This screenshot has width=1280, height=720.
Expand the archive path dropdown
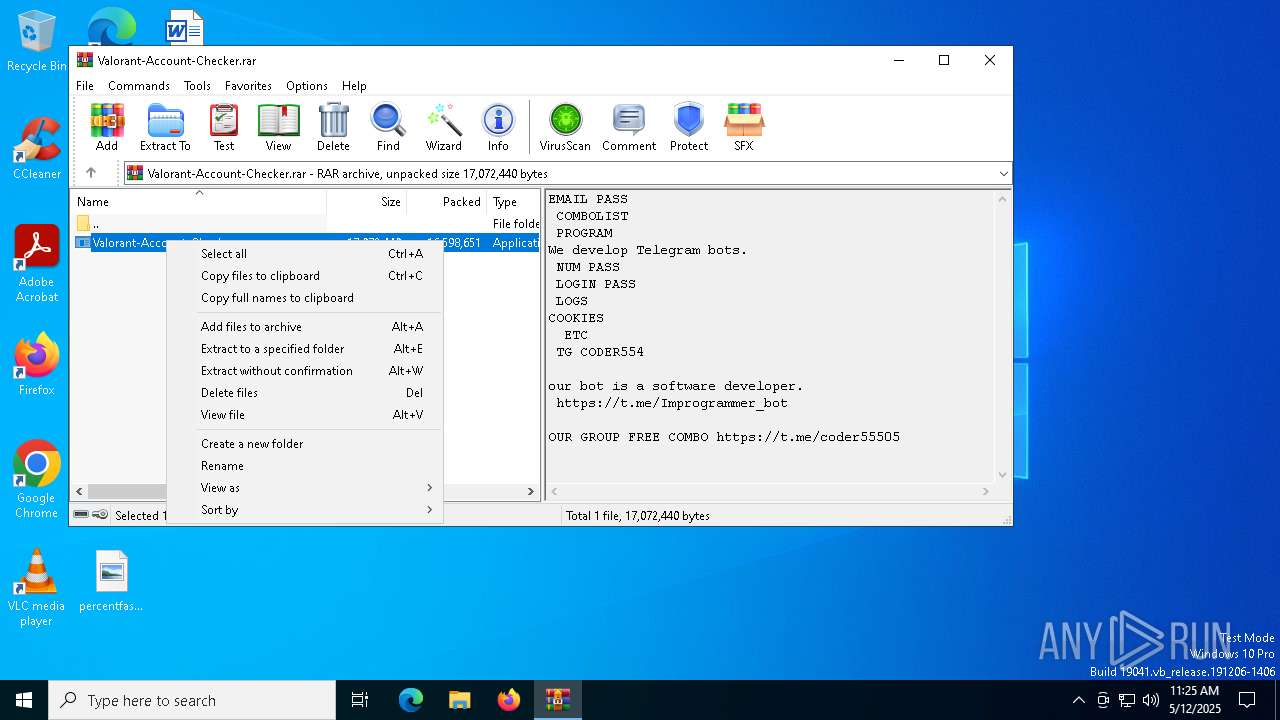click(1003, 174)
